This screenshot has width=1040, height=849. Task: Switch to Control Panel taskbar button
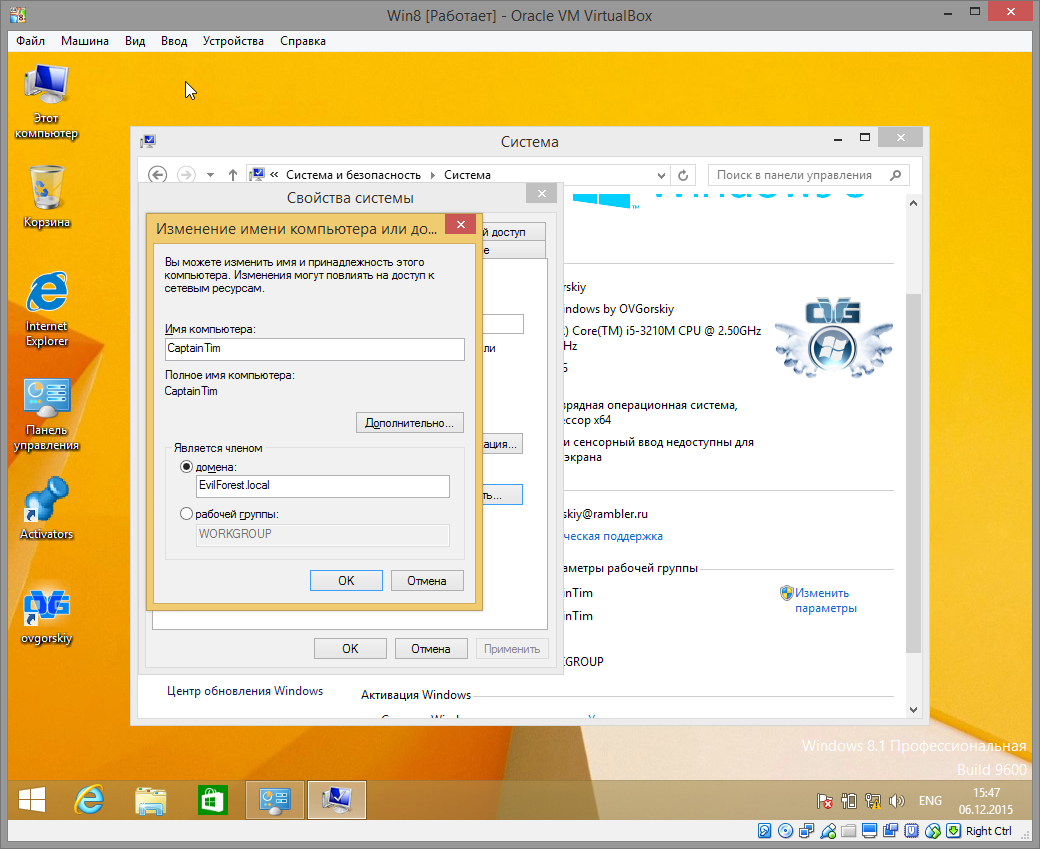(x=275, y=800)
